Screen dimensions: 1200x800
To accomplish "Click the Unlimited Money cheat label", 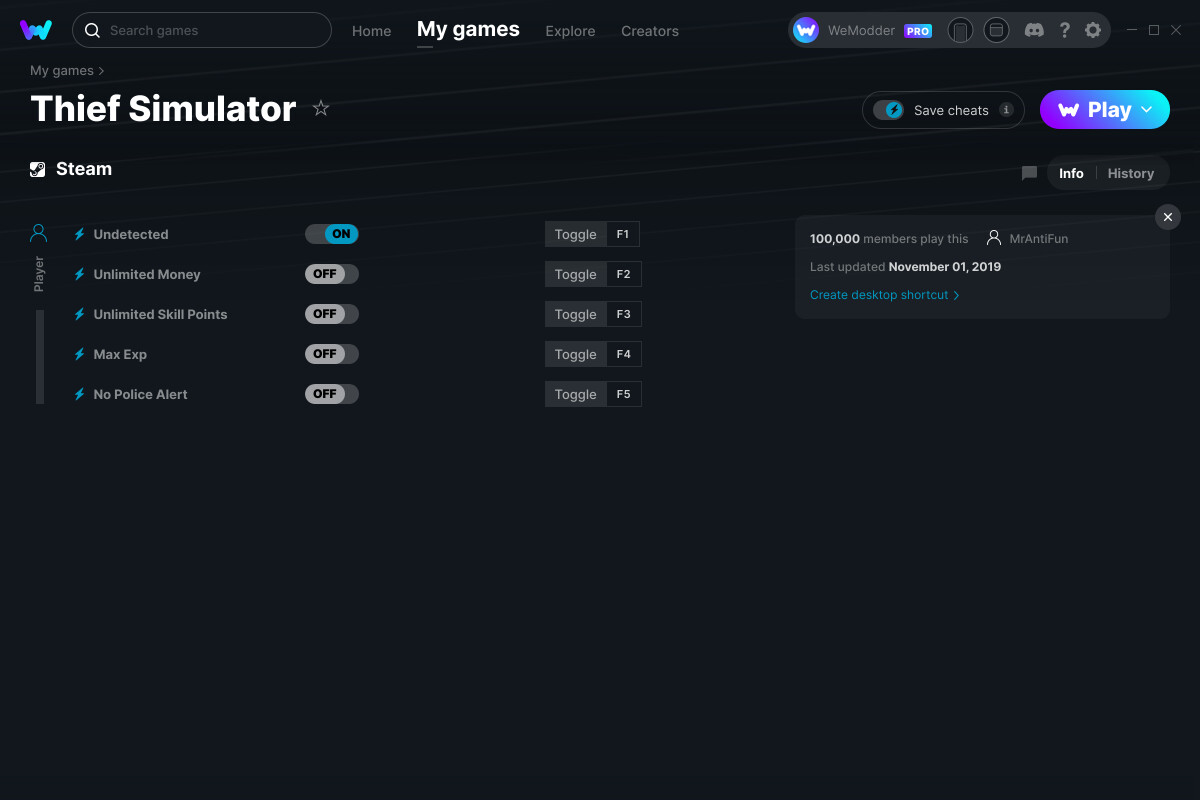I will pos(147,274).
